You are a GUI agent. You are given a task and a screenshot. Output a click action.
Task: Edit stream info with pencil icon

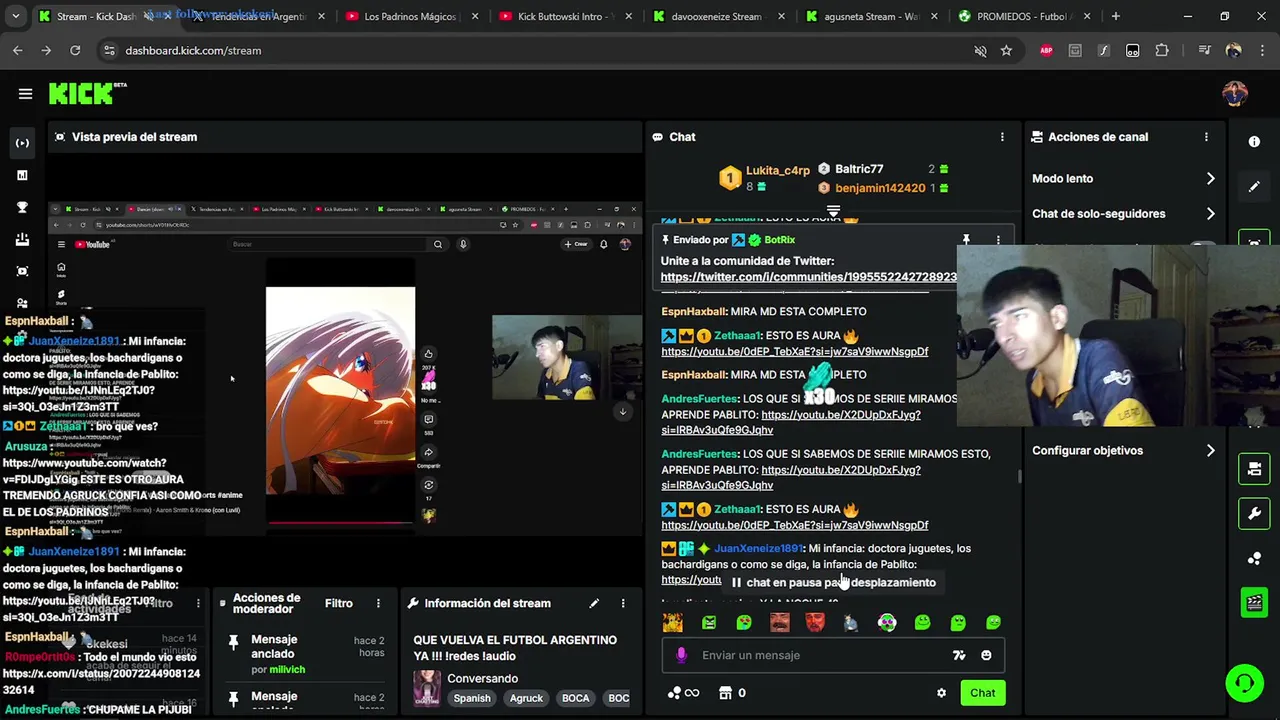(x=594, y=603)
